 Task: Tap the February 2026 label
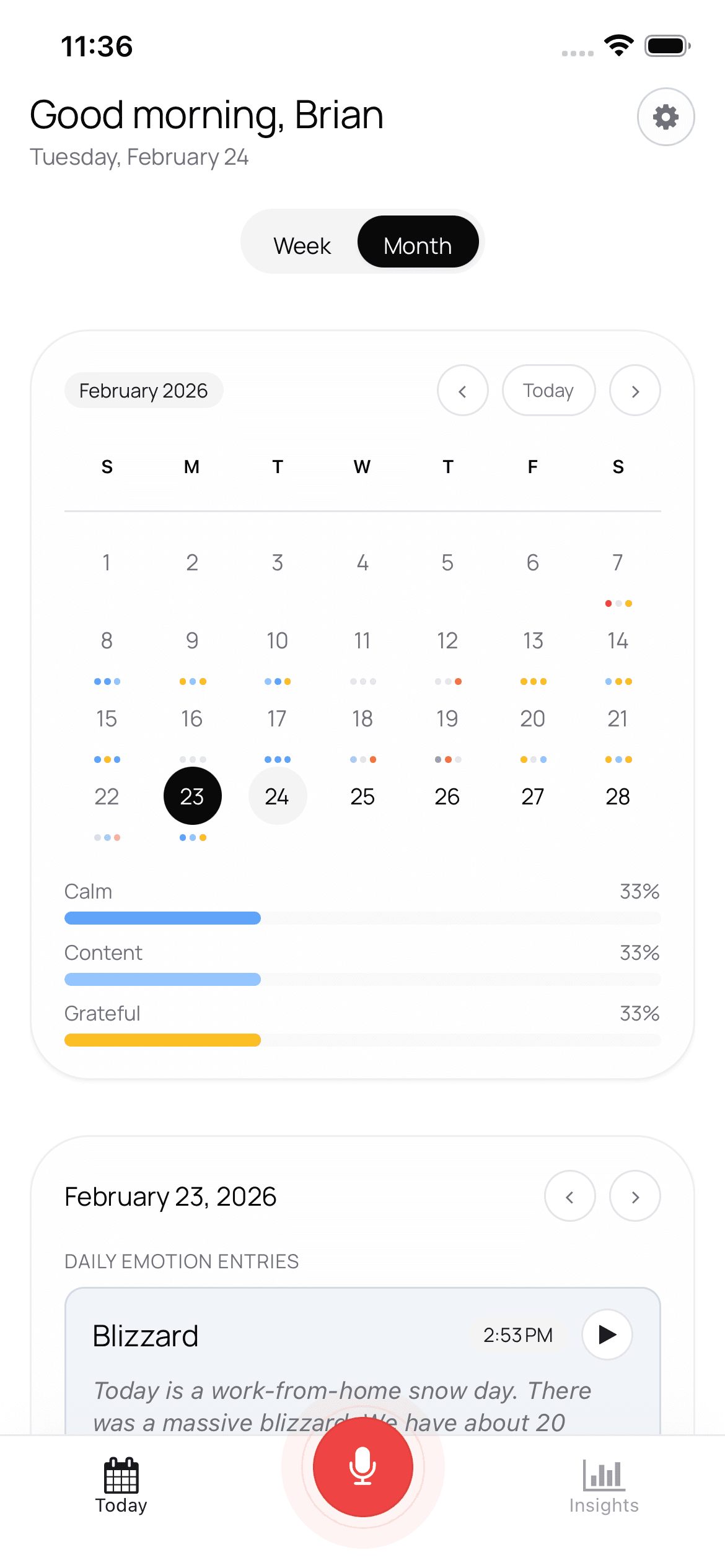click(x=143, y=390)
